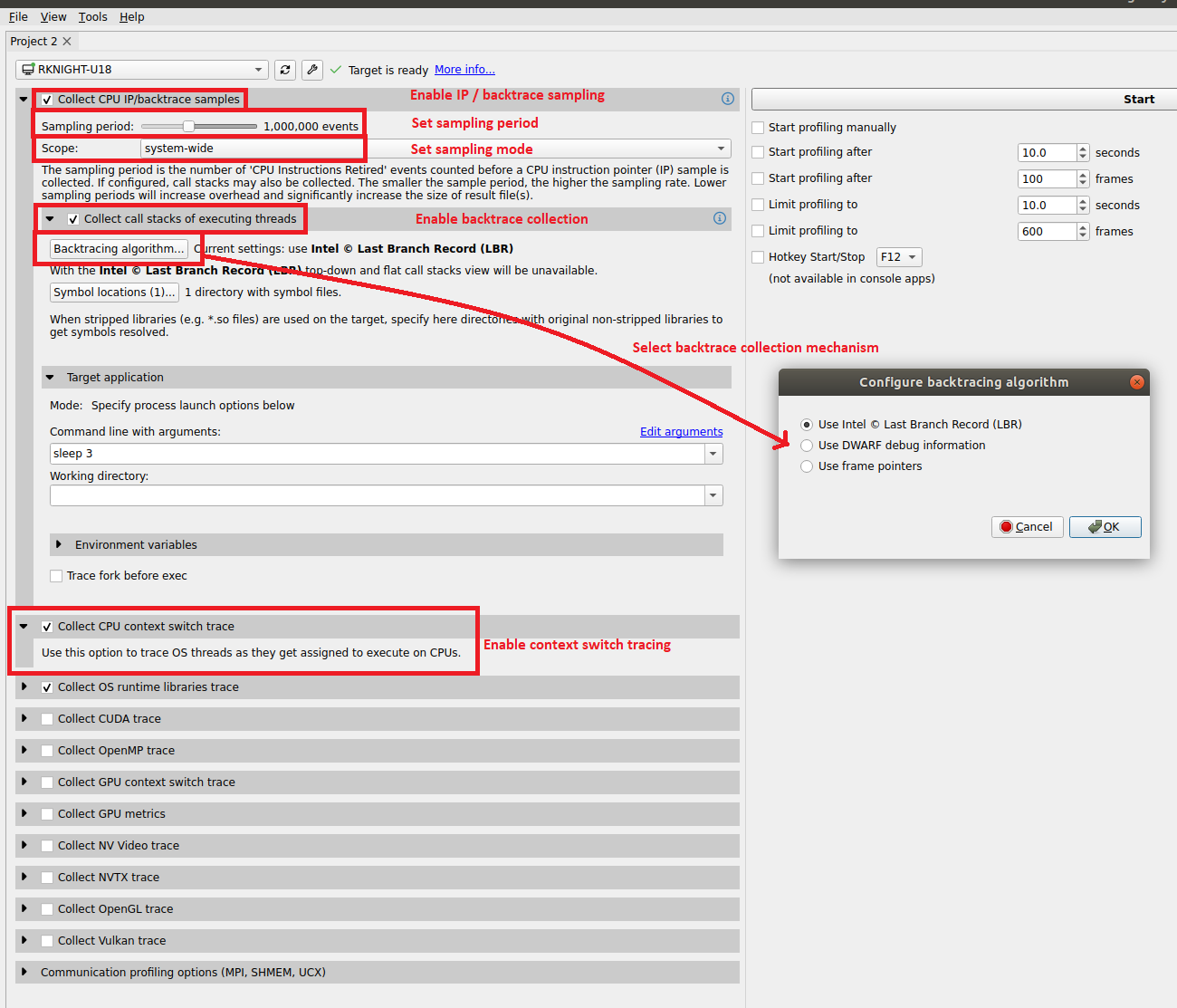Image resolution: width=1177 pixels, height=1008 pixels.
Task: Check the Collect CUDA trace option
Action: [46, 719]
